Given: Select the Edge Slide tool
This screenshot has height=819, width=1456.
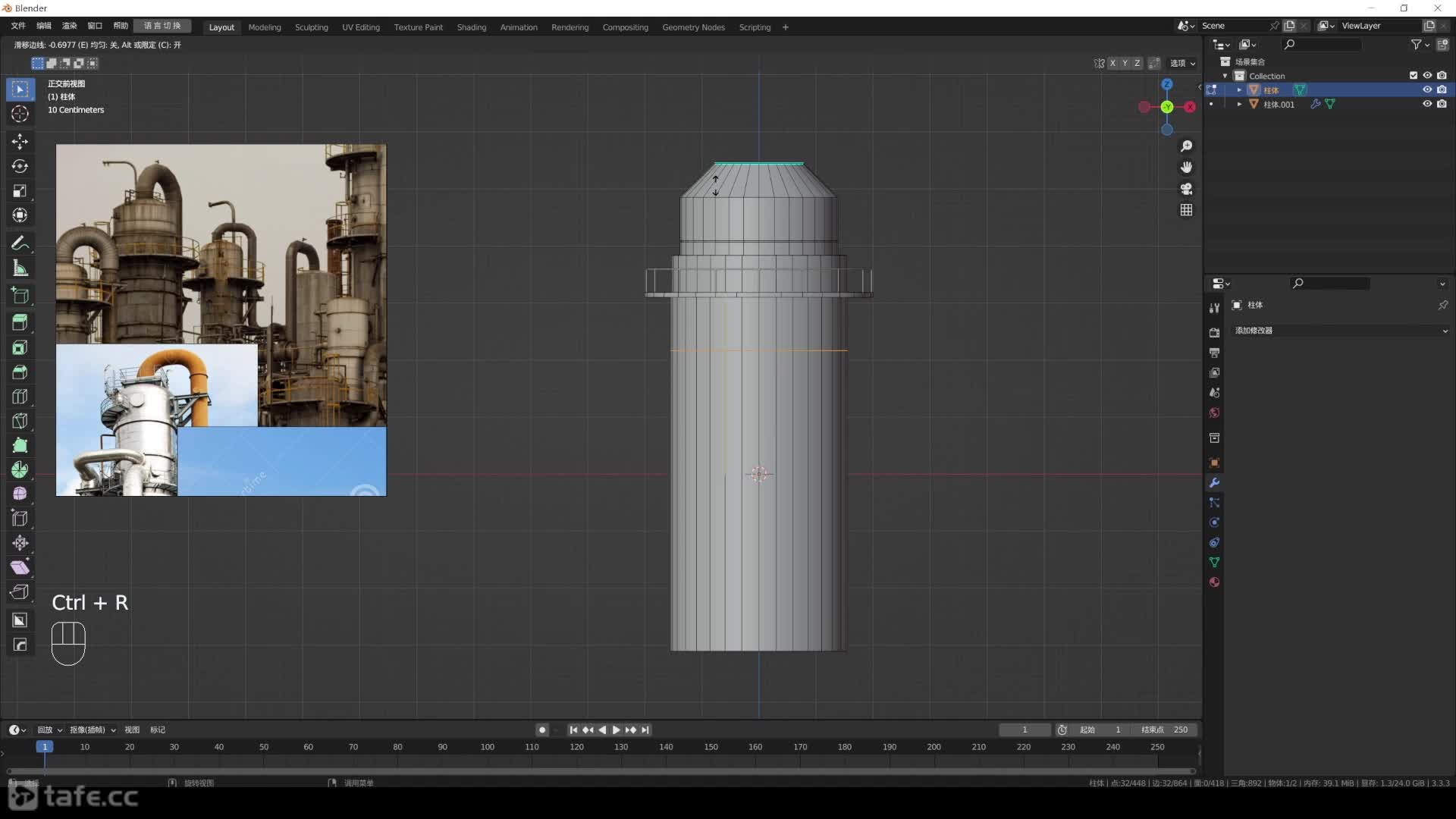Looking at the screenshot, I should click(20, 519).
